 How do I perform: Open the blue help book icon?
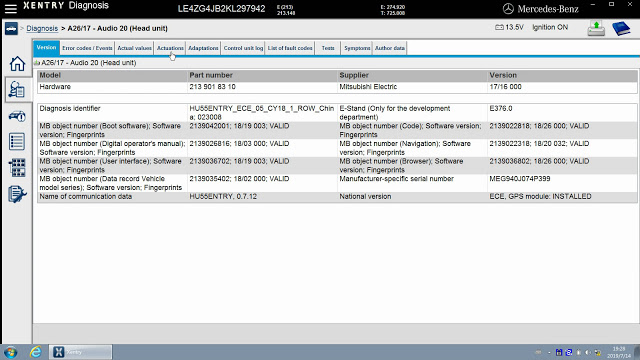[621, 28]
